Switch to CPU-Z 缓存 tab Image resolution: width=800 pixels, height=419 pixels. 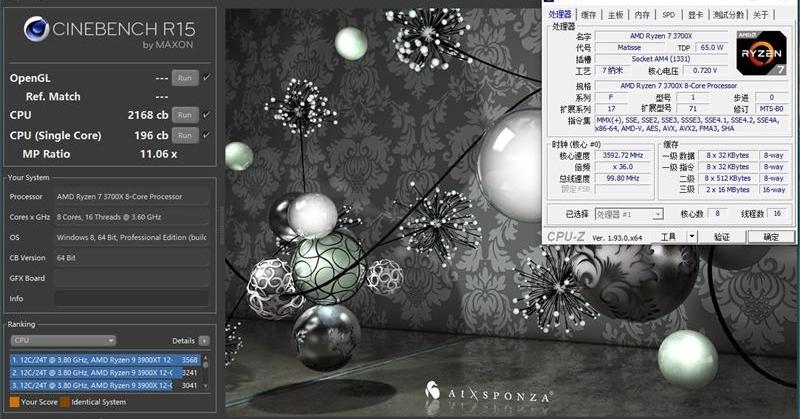point(588,15)
